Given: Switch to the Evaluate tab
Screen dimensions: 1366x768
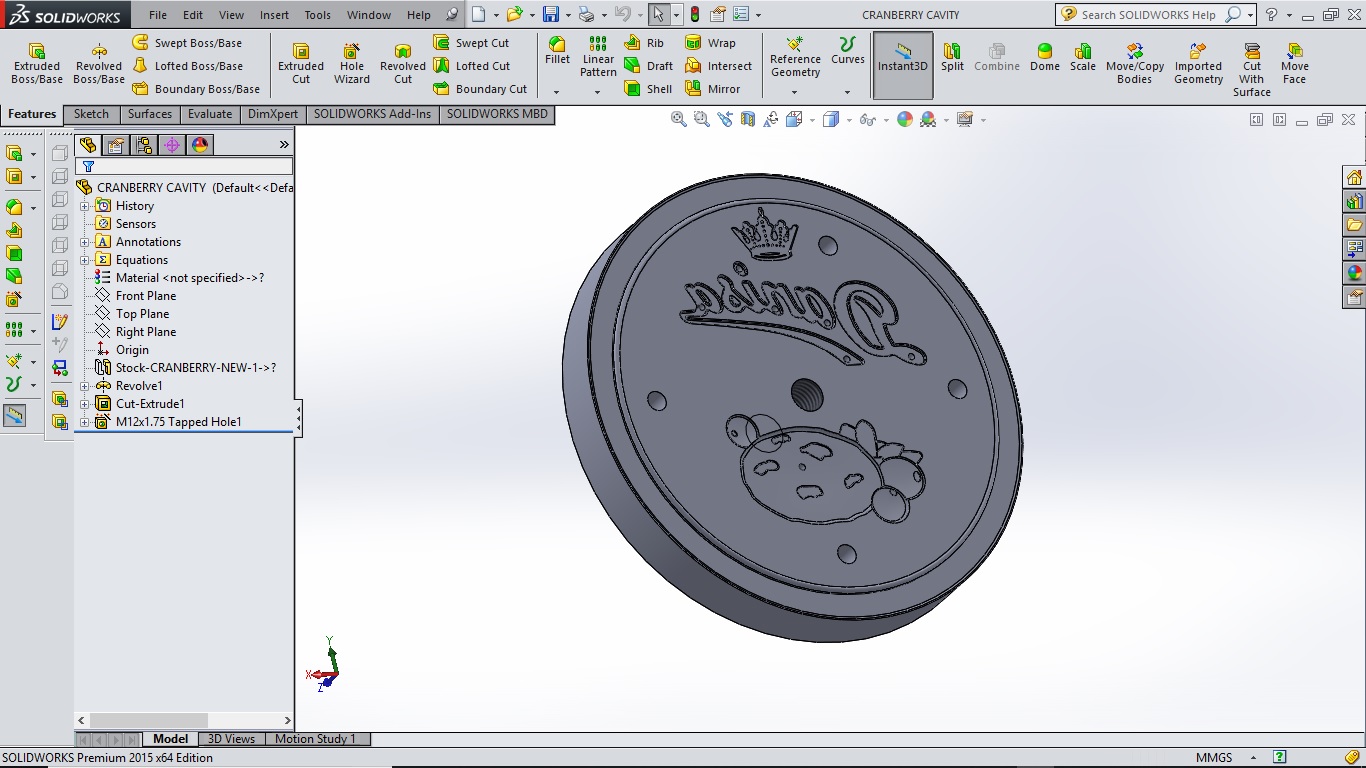Looking at the screenshot, I should pos(210,114).
